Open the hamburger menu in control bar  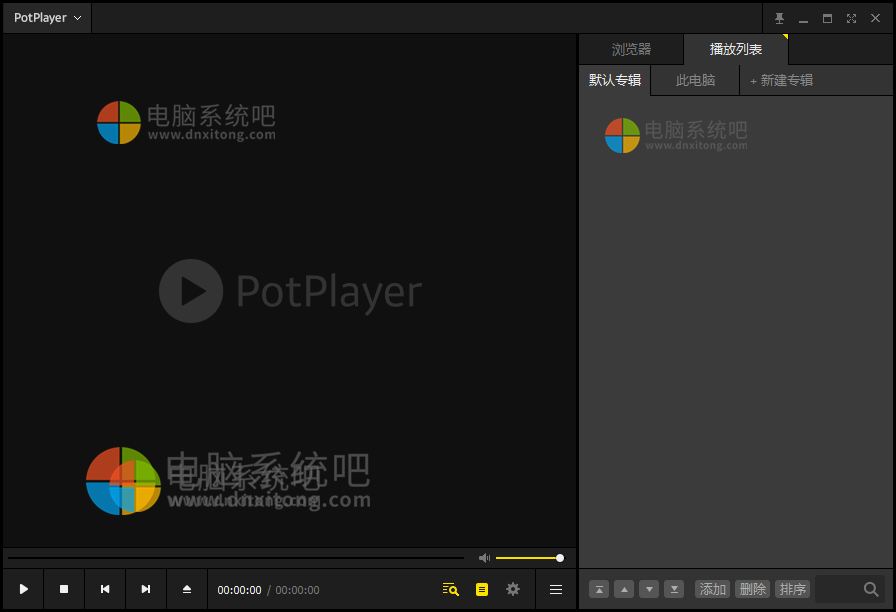(x=556, y=589)
